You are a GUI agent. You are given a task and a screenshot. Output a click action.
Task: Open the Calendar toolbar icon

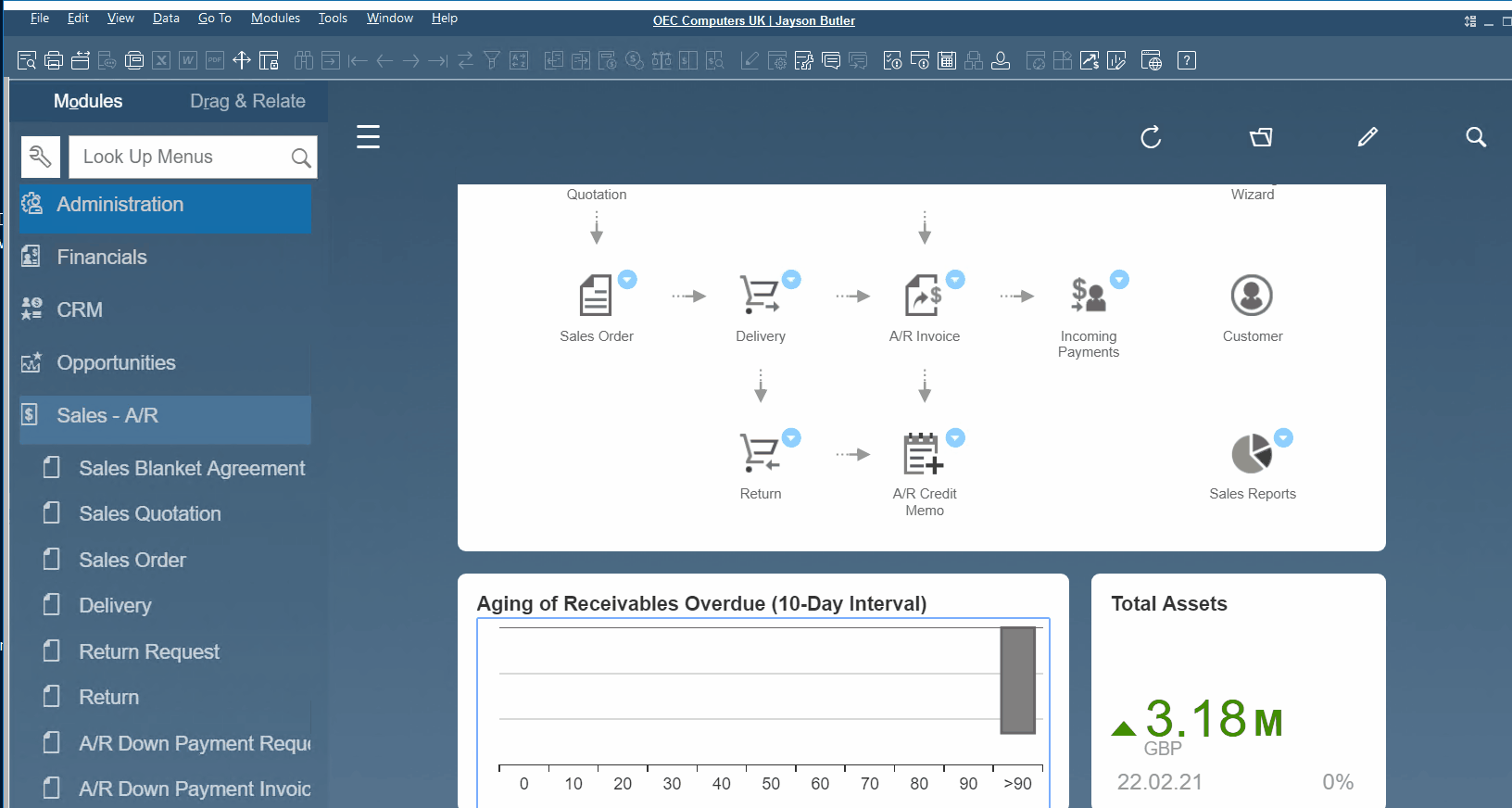click(947, 61)
